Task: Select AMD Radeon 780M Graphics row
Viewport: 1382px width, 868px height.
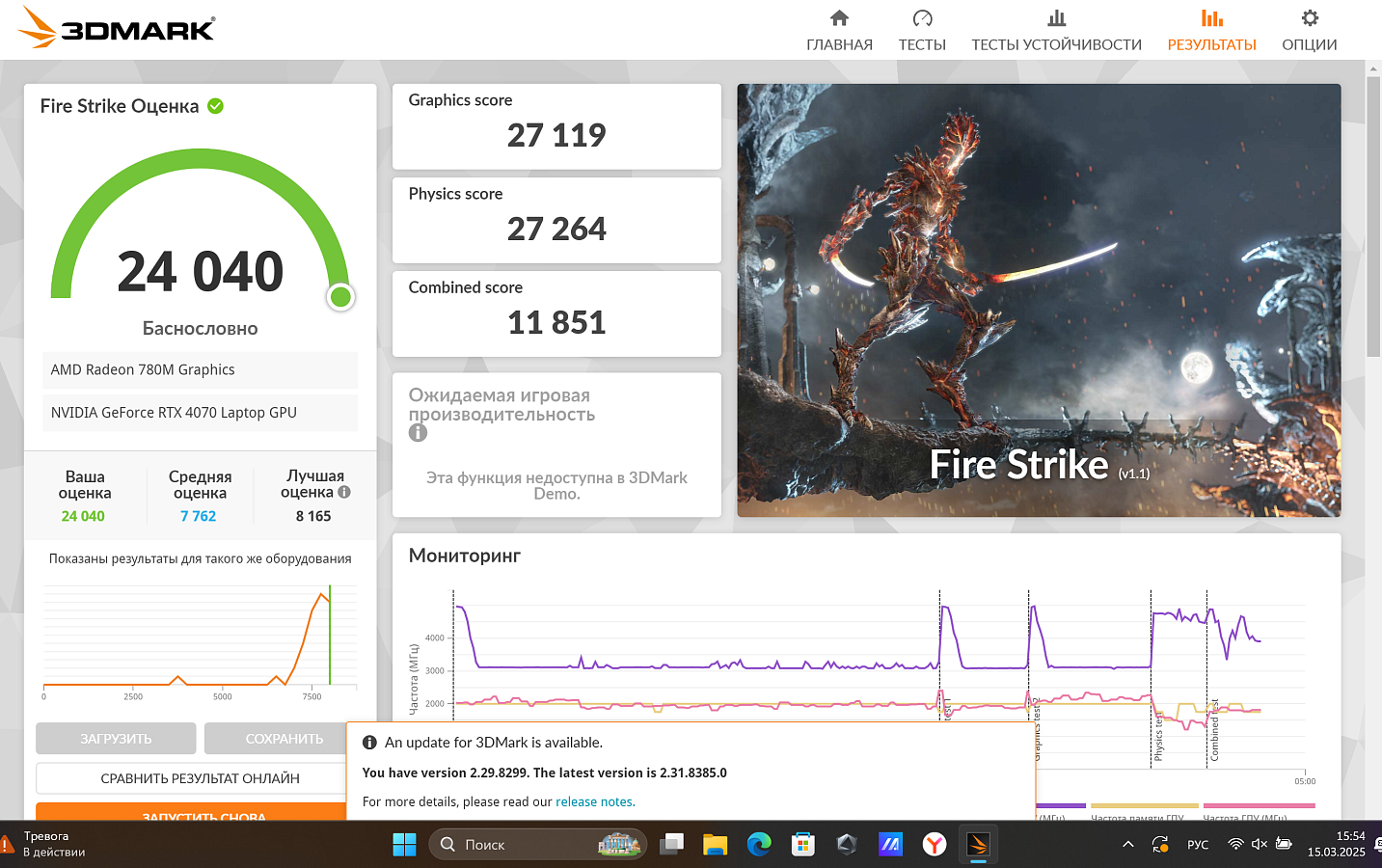Action: click(x=200, y=370)
